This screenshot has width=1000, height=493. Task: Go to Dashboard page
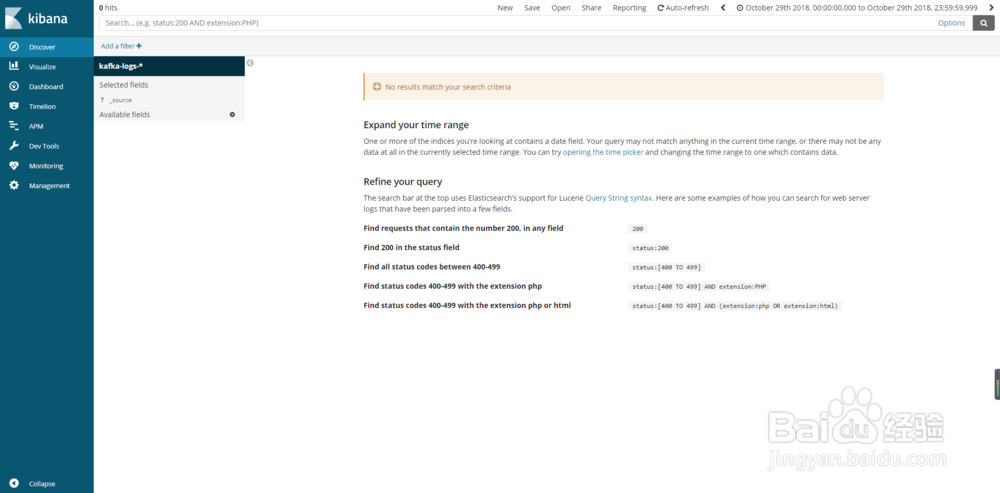coord(46,86)
